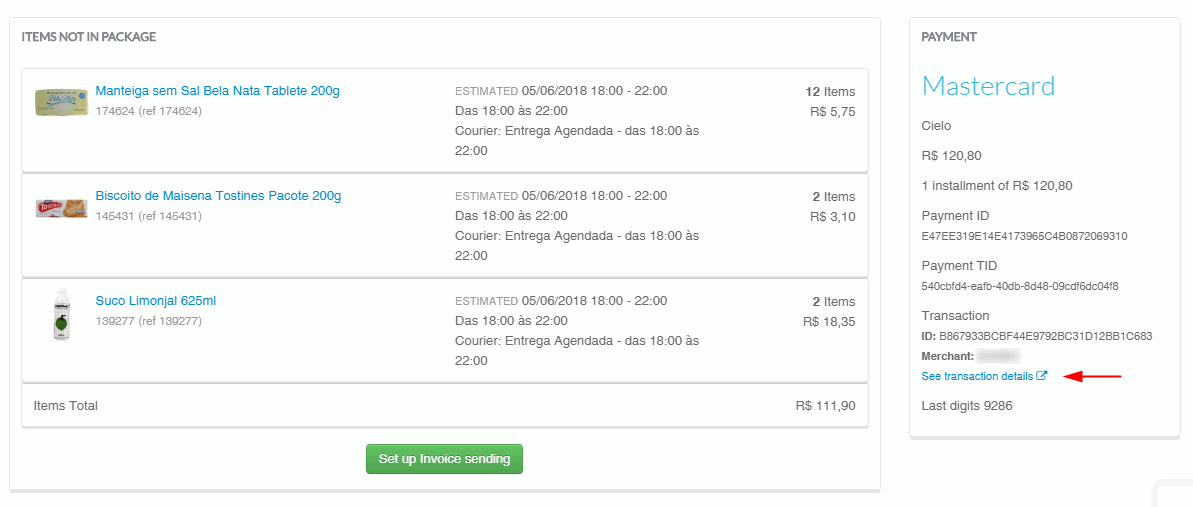1193x507 pixels.
Task: Open the Suco Limonjal 625ml link
Action: (x=155, y=301)
